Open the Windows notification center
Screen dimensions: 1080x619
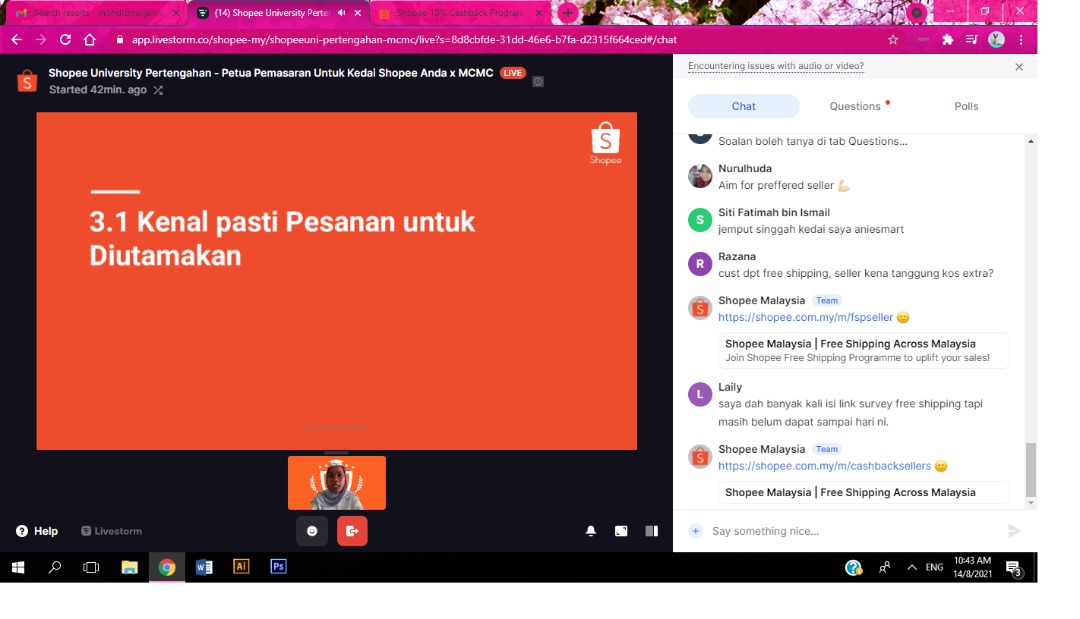(1014, 568)
